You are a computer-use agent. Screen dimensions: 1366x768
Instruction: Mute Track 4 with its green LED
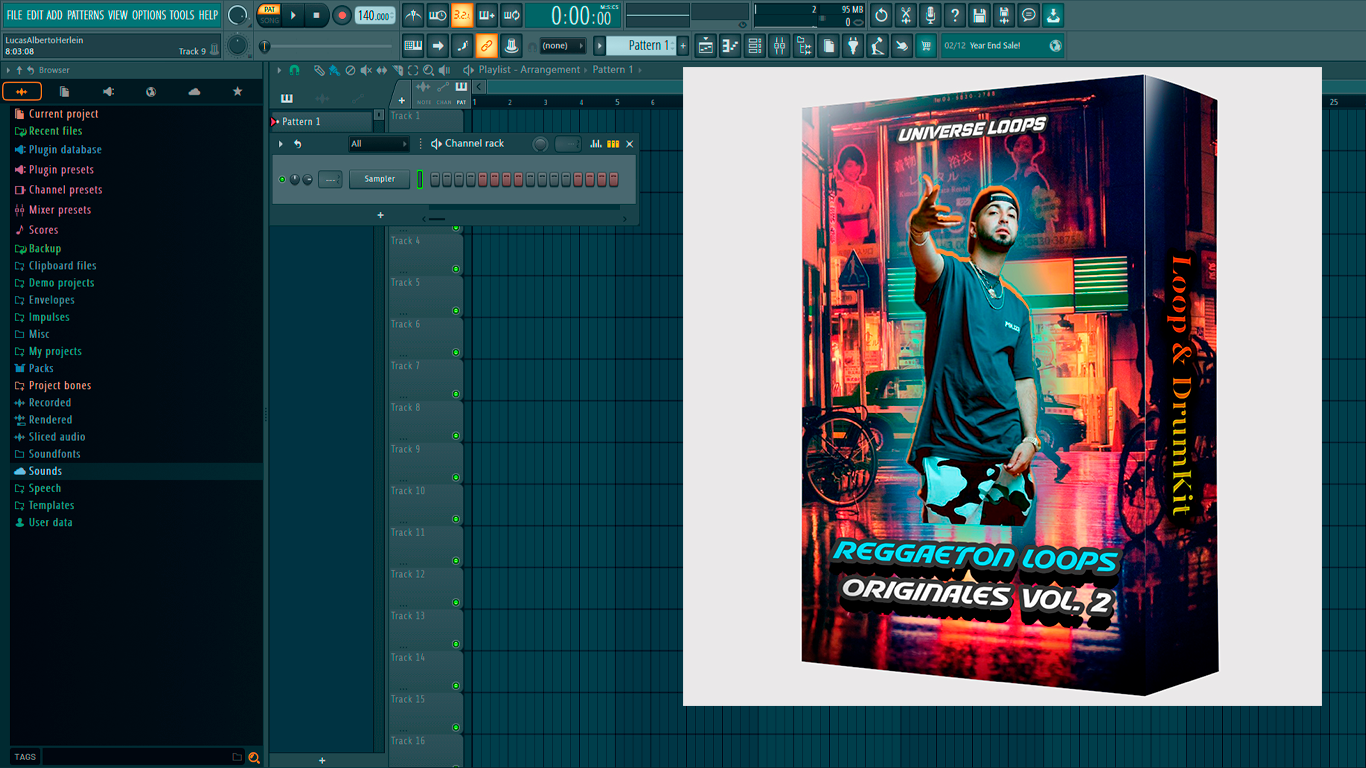pos(456,269)
